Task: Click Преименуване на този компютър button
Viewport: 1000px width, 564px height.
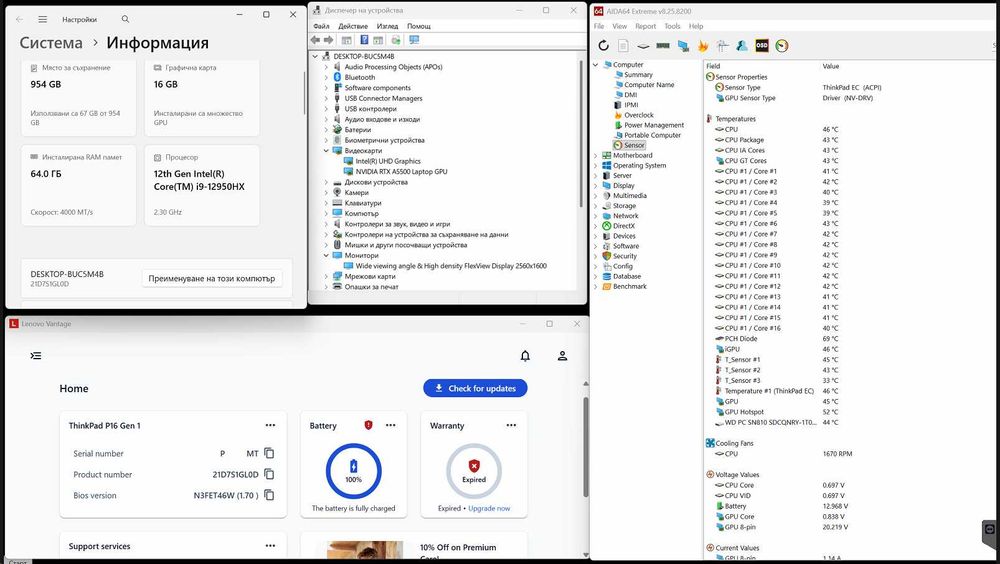Action: (212, 278)
